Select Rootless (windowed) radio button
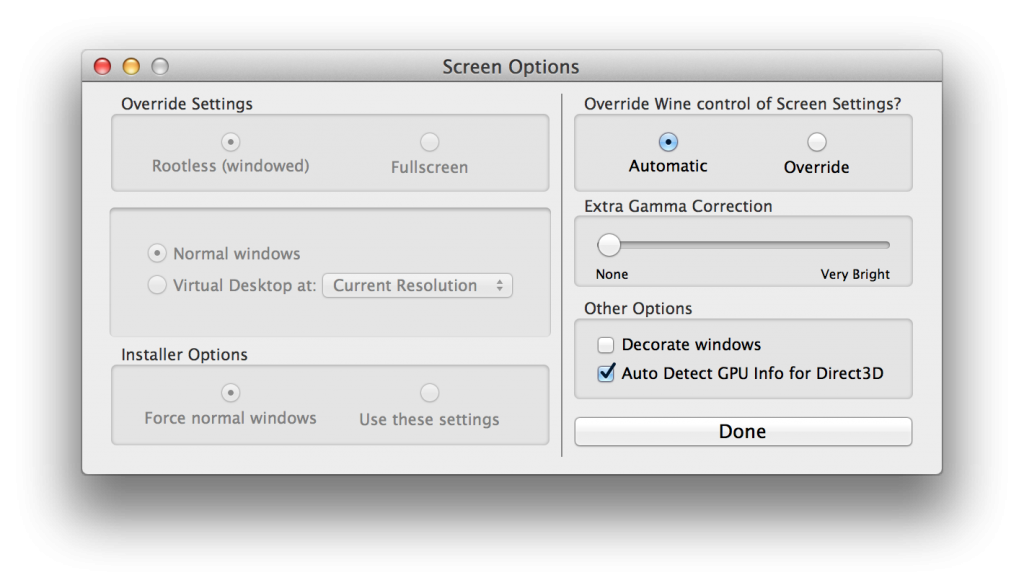The height and width of the screenshot is (588, 1024). [x=231, y=142]
